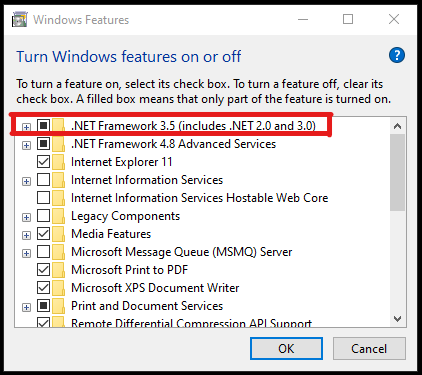Click the Internet Information Services folder icon
Screen dimensions: 422x375
point(58,180)
